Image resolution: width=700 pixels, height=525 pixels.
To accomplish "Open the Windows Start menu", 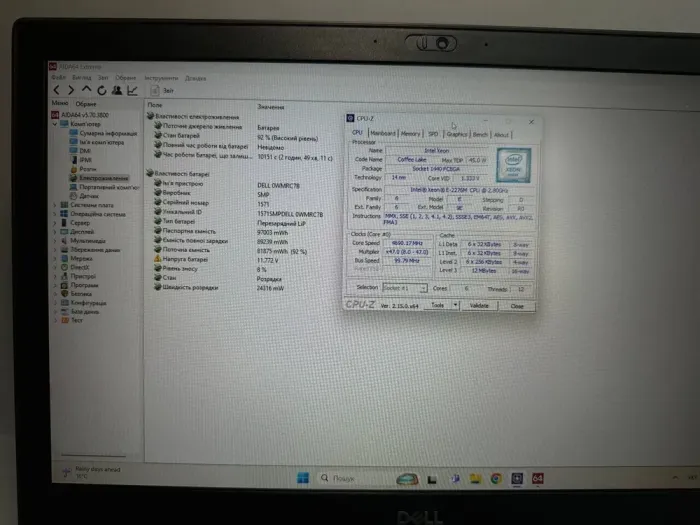I will (x=303, y=478).
